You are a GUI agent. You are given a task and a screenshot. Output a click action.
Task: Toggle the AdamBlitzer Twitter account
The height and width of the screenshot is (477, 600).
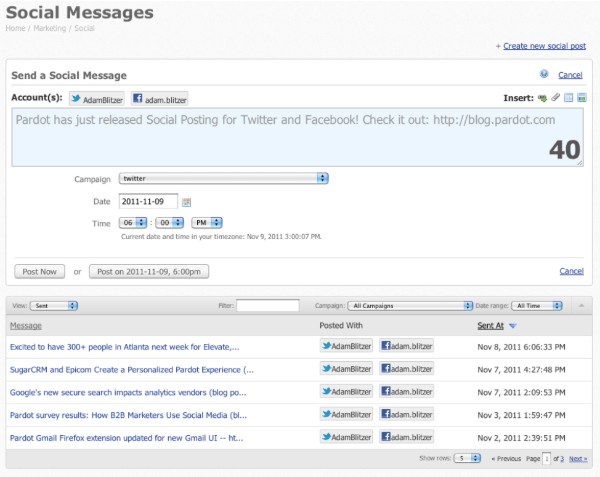coord(97,99)
